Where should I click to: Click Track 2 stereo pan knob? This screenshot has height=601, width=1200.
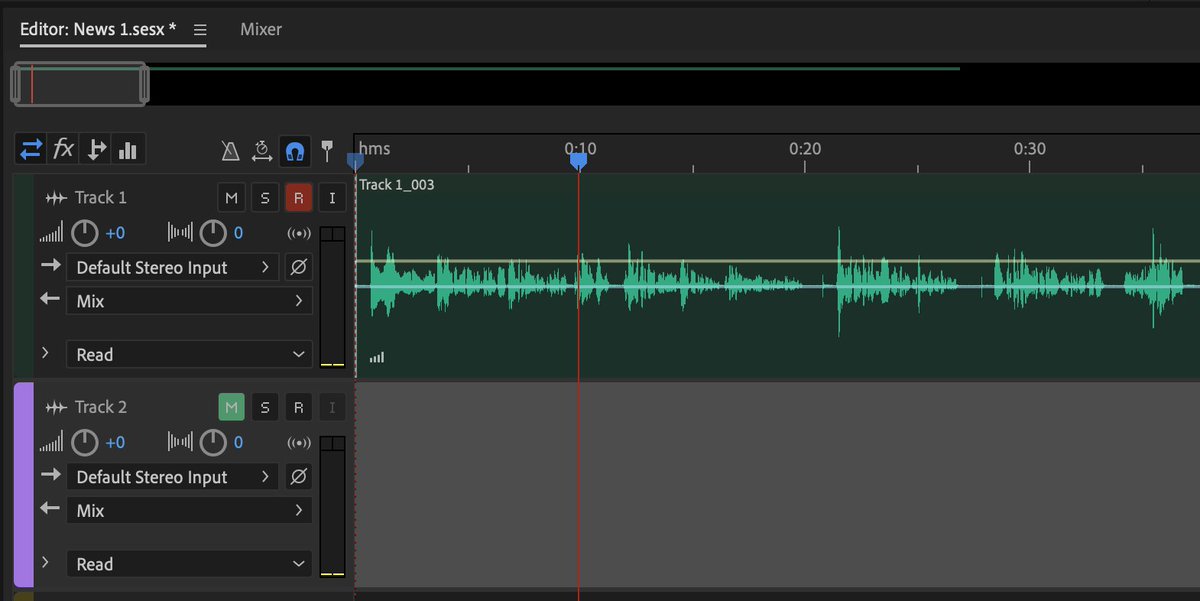pyautogui.click(x=213, y=442)
